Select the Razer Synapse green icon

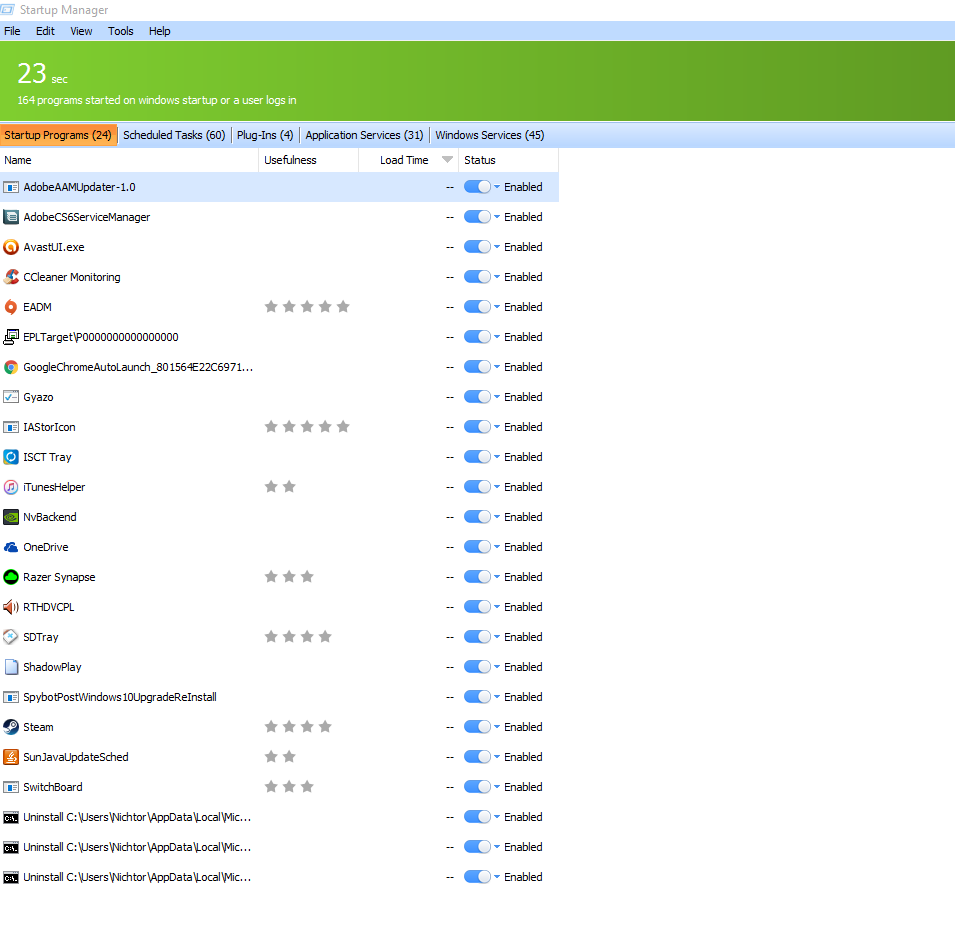pyautogui.click(x=11, y=577)
